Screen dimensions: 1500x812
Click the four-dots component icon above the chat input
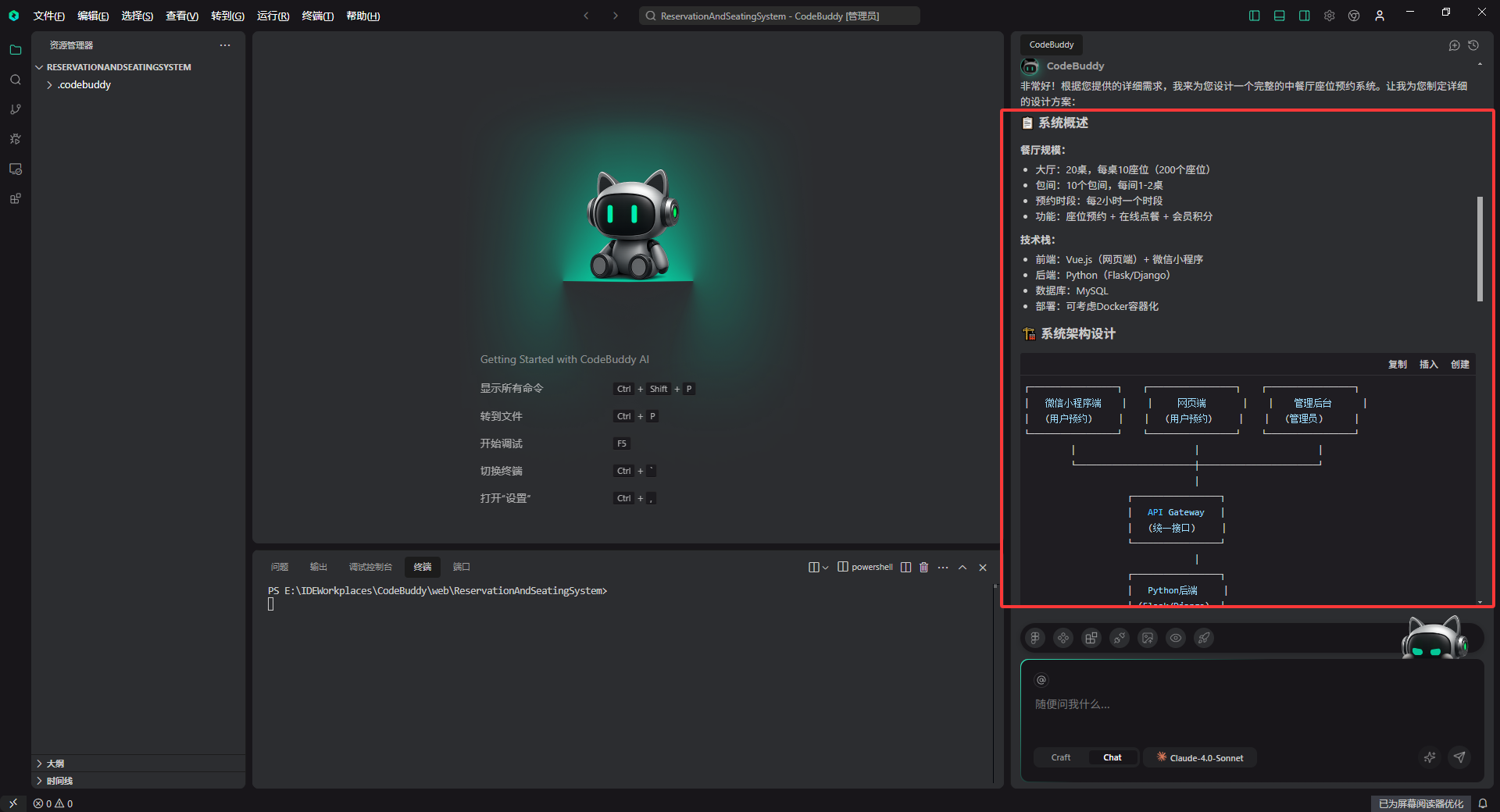click(1063, 638)
